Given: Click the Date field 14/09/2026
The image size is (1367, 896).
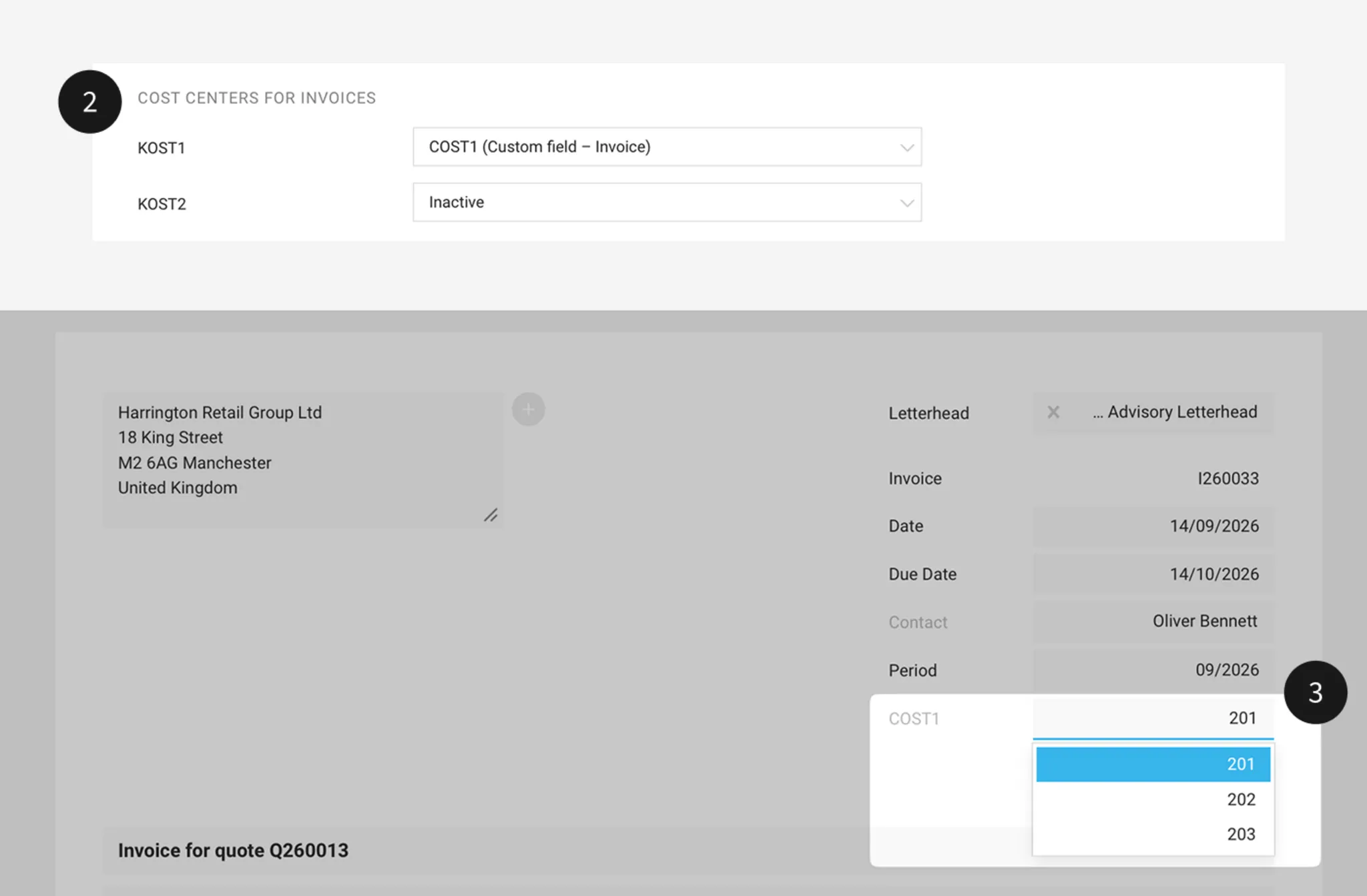Looking at the screenshot, I should [1153, 526].
